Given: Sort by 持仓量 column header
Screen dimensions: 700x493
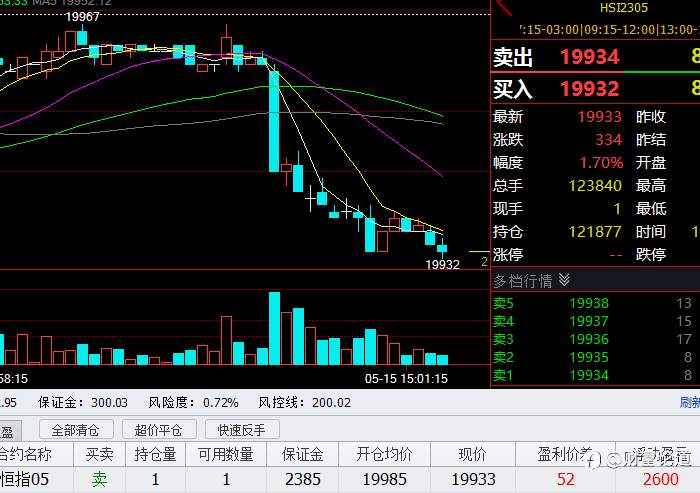Looking at the screenshot, I should pyautogui.click(x=155, y=455).
